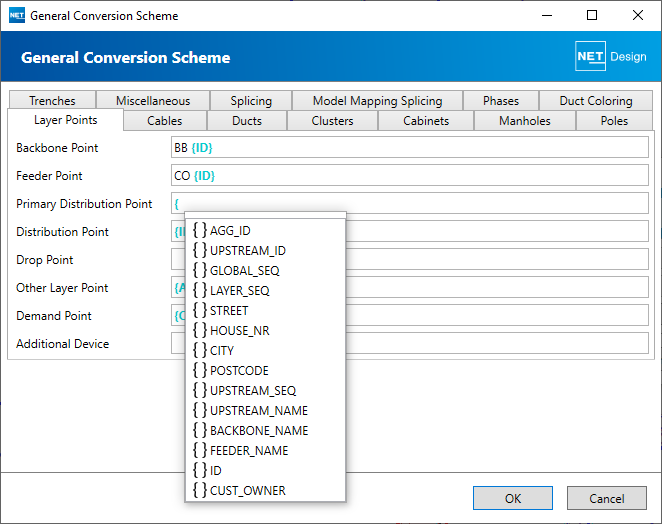Go to the Phases tab

[x=501, y=100]
